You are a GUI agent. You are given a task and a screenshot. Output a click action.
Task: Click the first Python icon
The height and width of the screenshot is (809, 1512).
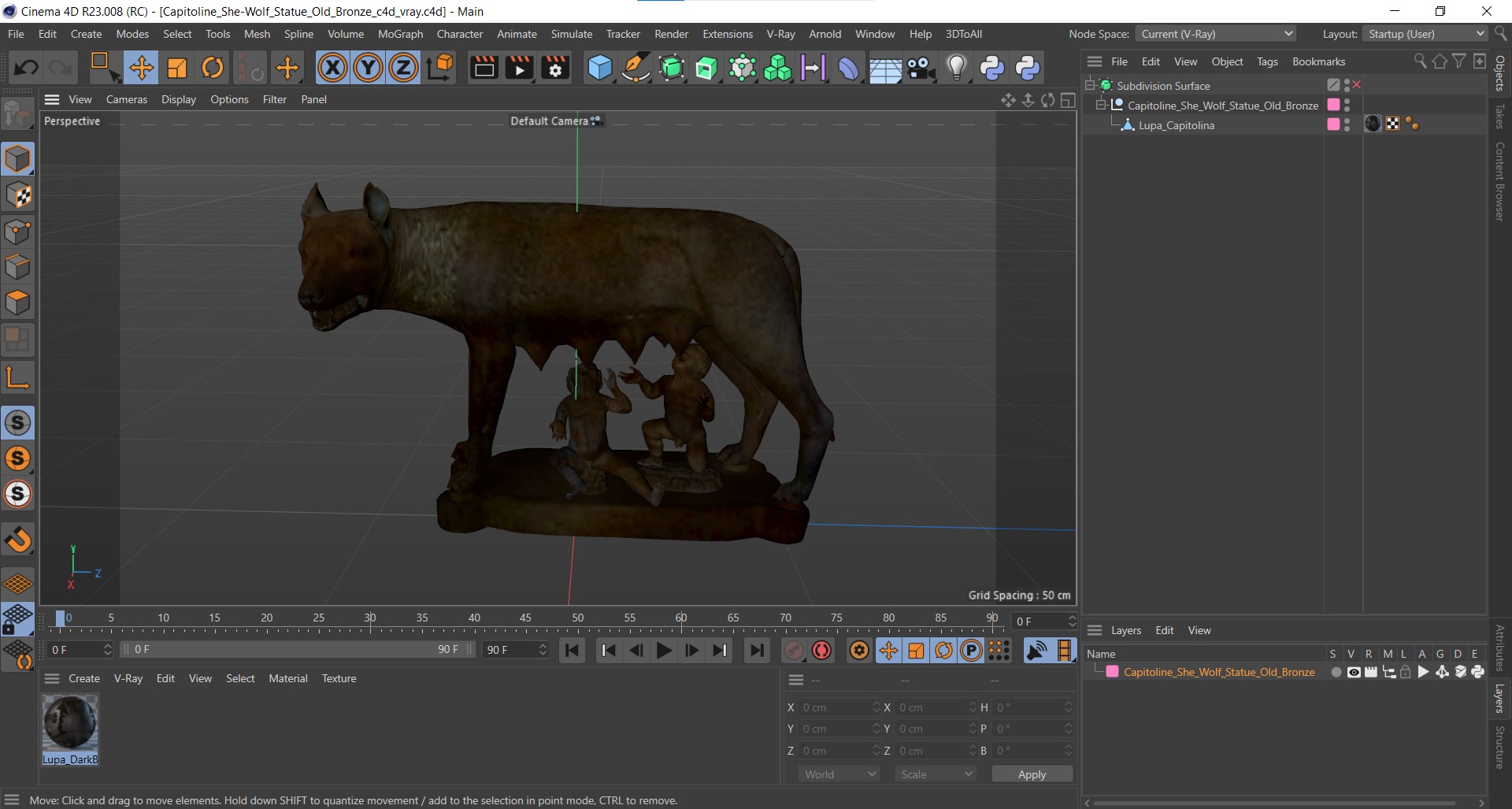point(991,68)
